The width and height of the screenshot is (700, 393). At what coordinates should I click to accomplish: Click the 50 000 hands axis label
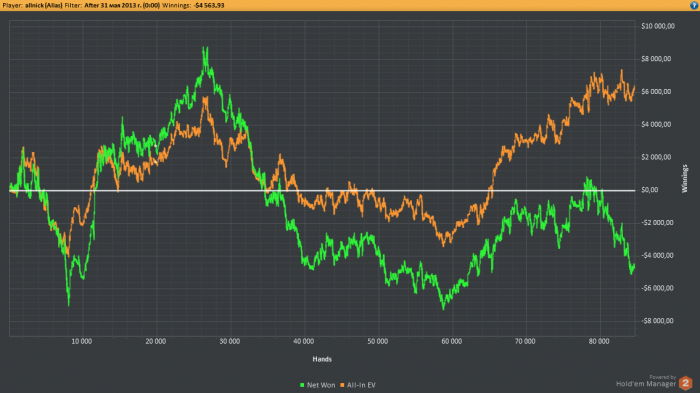coord(378,341)
